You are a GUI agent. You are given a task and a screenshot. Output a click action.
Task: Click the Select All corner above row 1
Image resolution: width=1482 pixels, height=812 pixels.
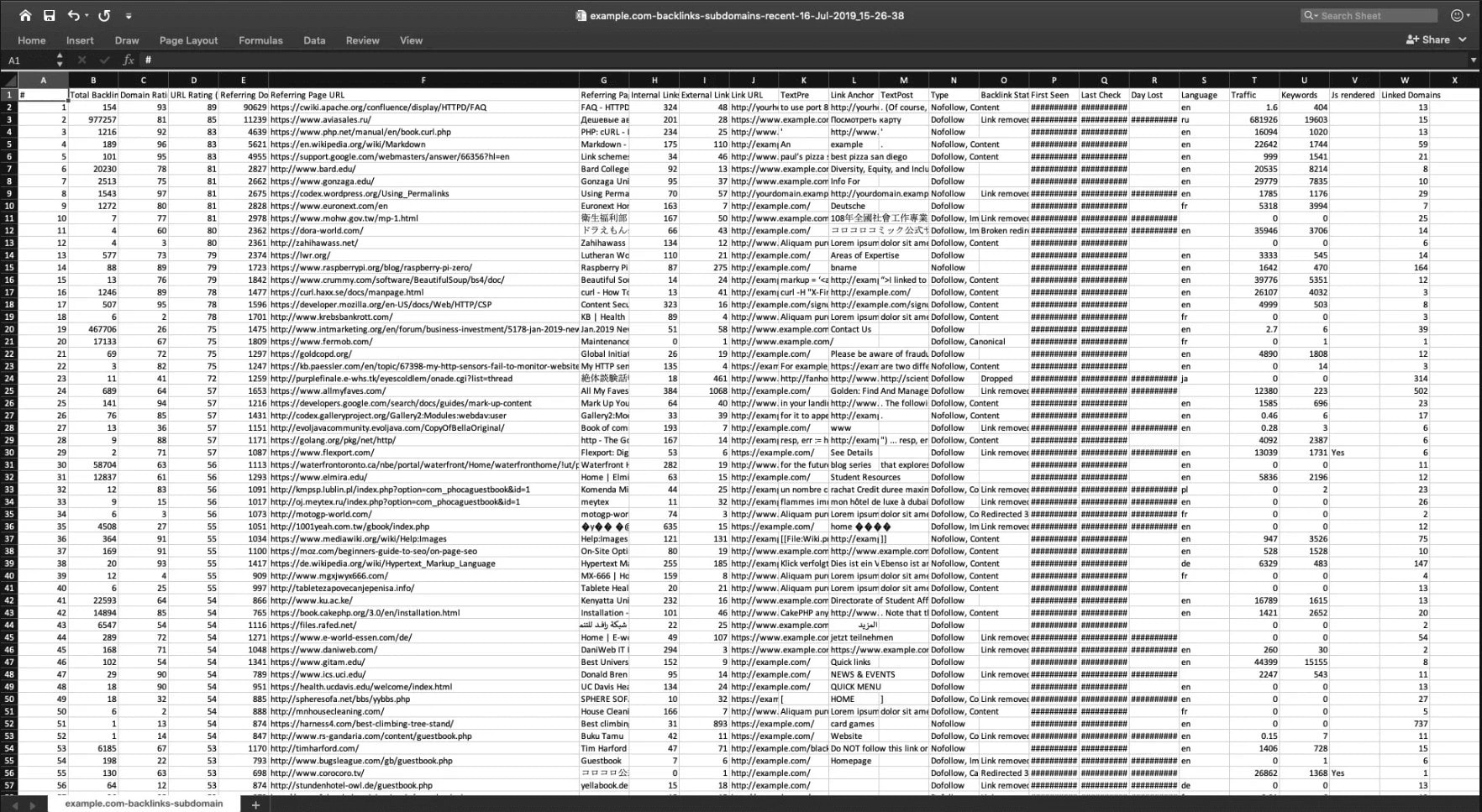tap(9, 81)
